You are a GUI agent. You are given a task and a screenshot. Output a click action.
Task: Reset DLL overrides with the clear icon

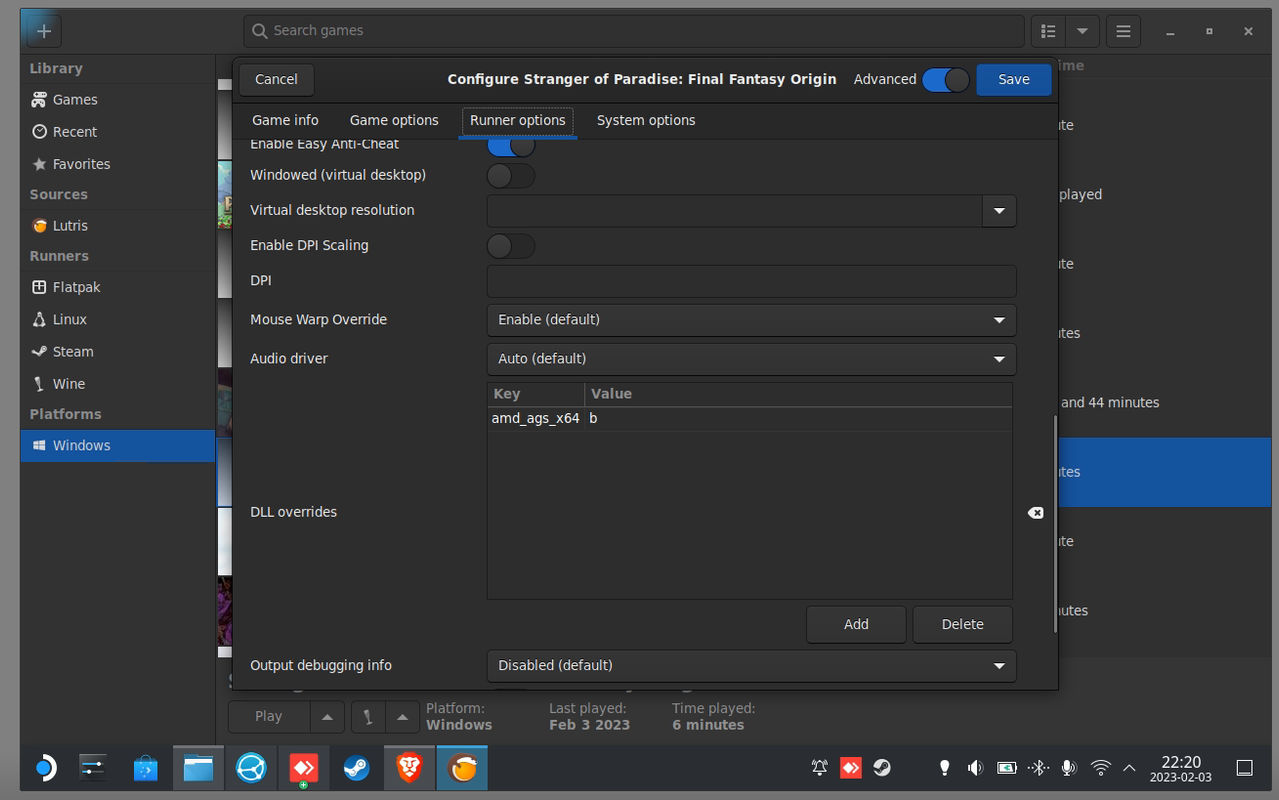1036,512
